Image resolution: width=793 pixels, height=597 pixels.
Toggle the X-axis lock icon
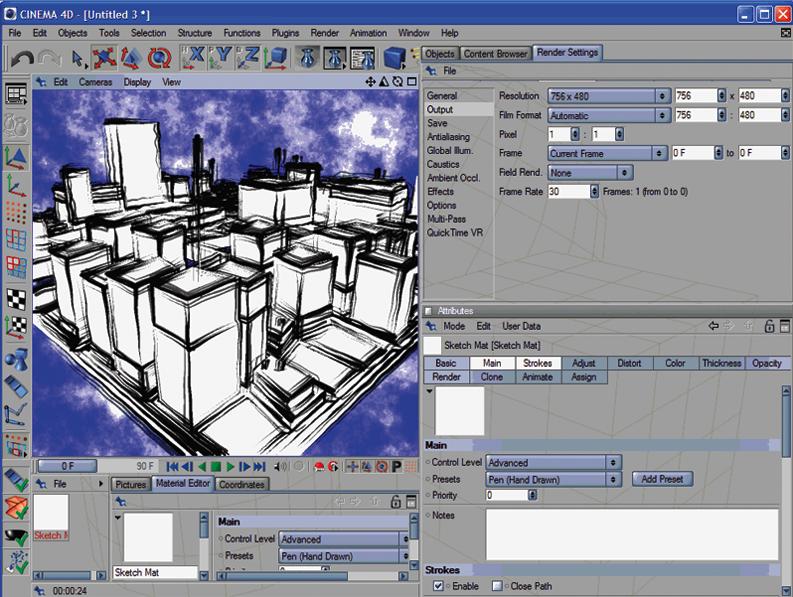coord(196,58)
